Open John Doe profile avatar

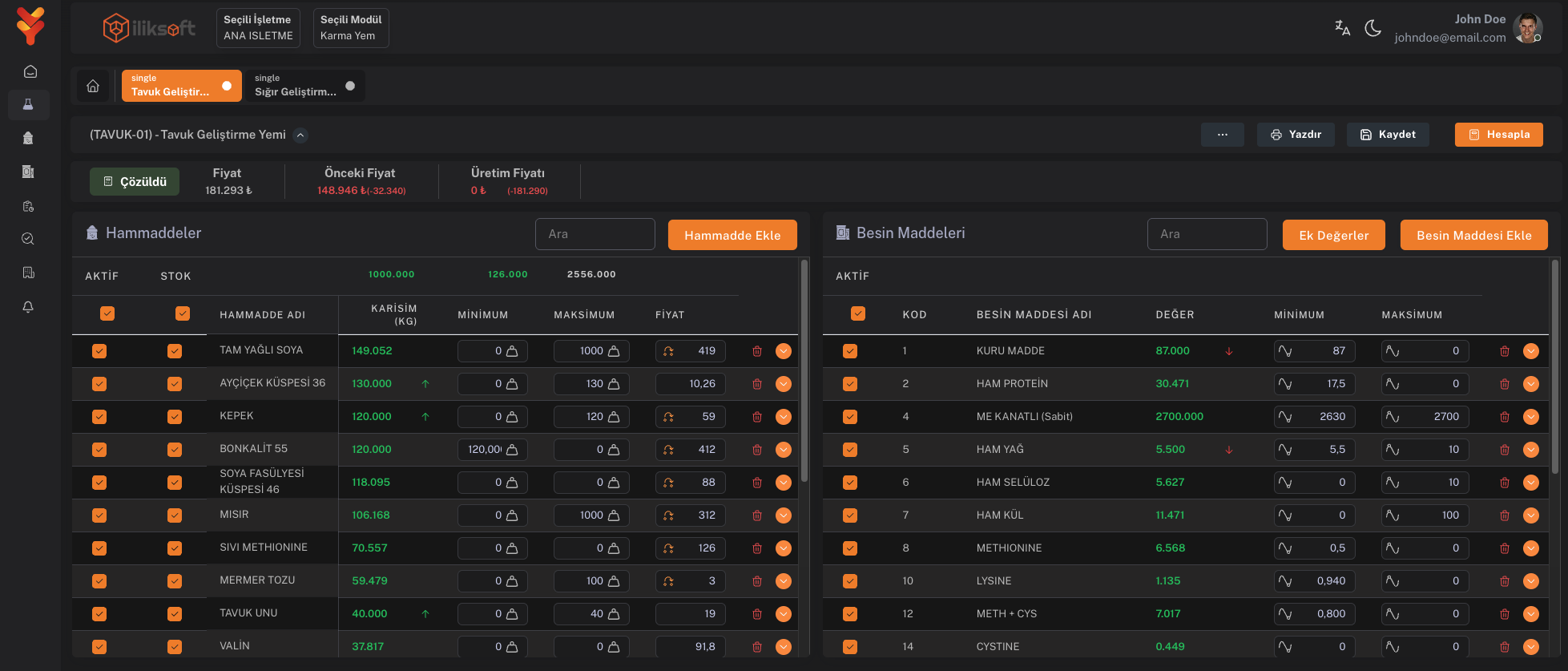(1527, 28)
